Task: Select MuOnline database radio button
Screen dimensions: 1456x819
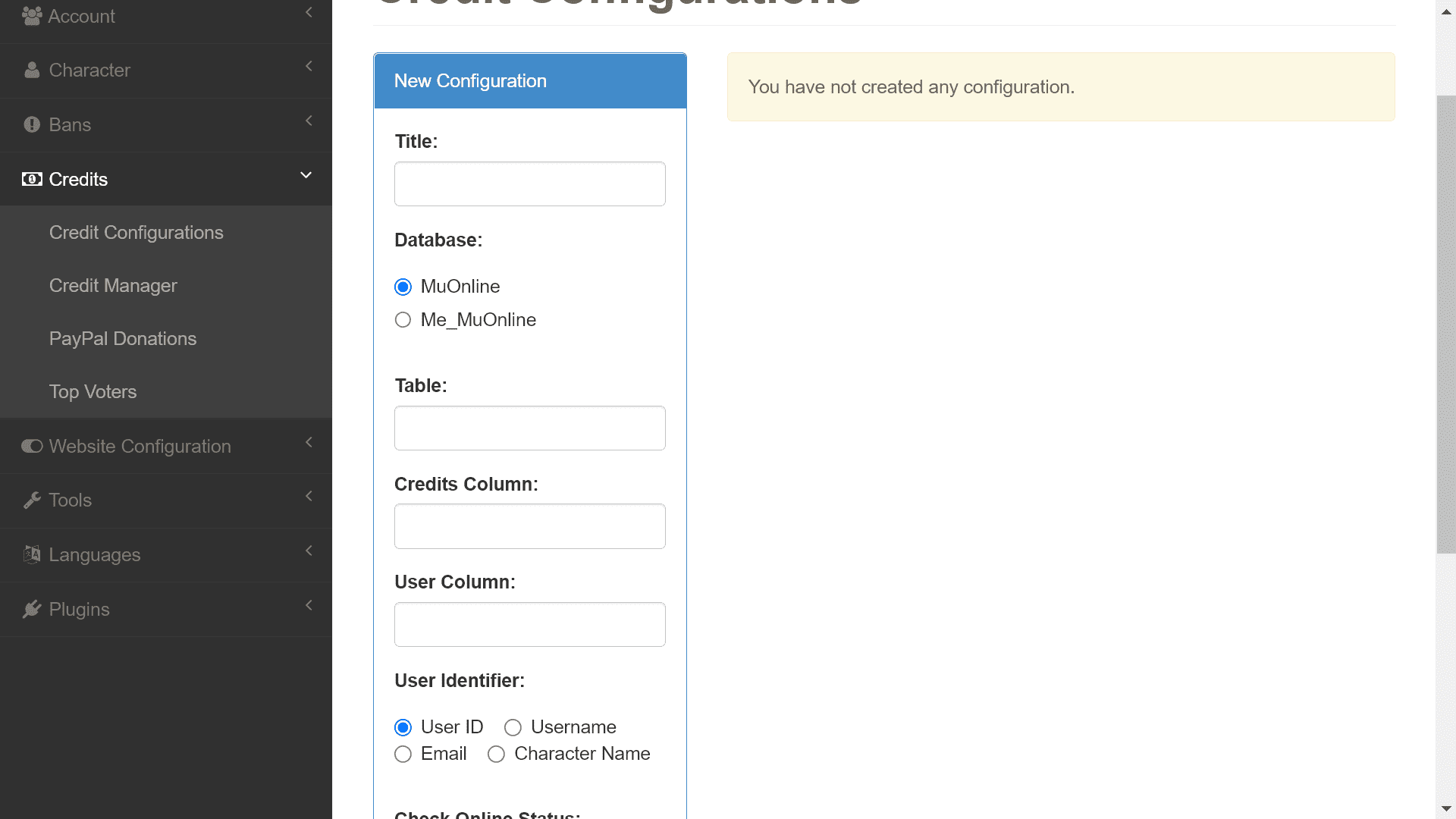Action: coord(405,287)
